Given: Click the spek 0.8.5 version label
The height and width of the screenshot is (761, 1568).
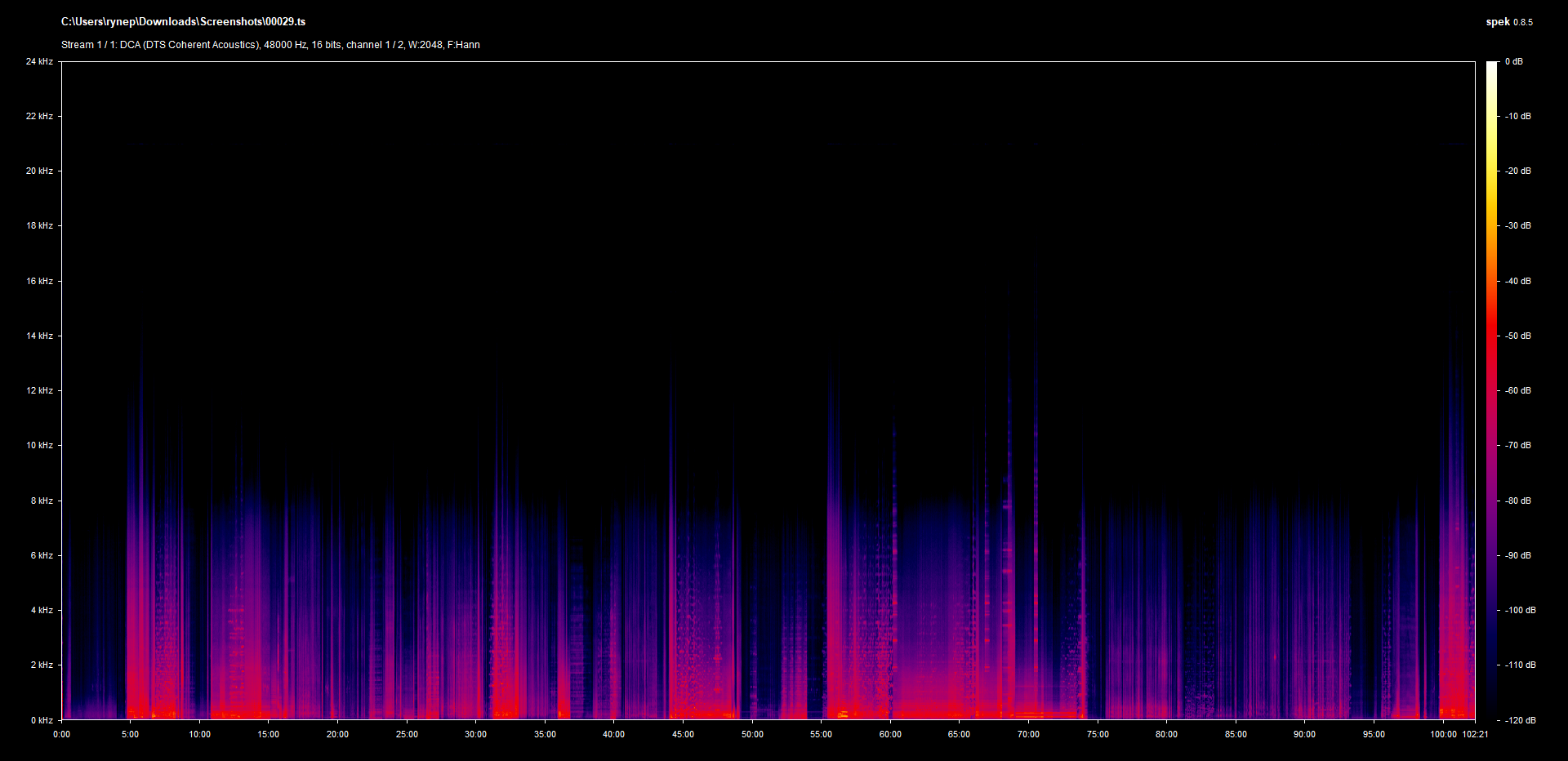Looking at the screenshot, I should (x=1508, y=22).
